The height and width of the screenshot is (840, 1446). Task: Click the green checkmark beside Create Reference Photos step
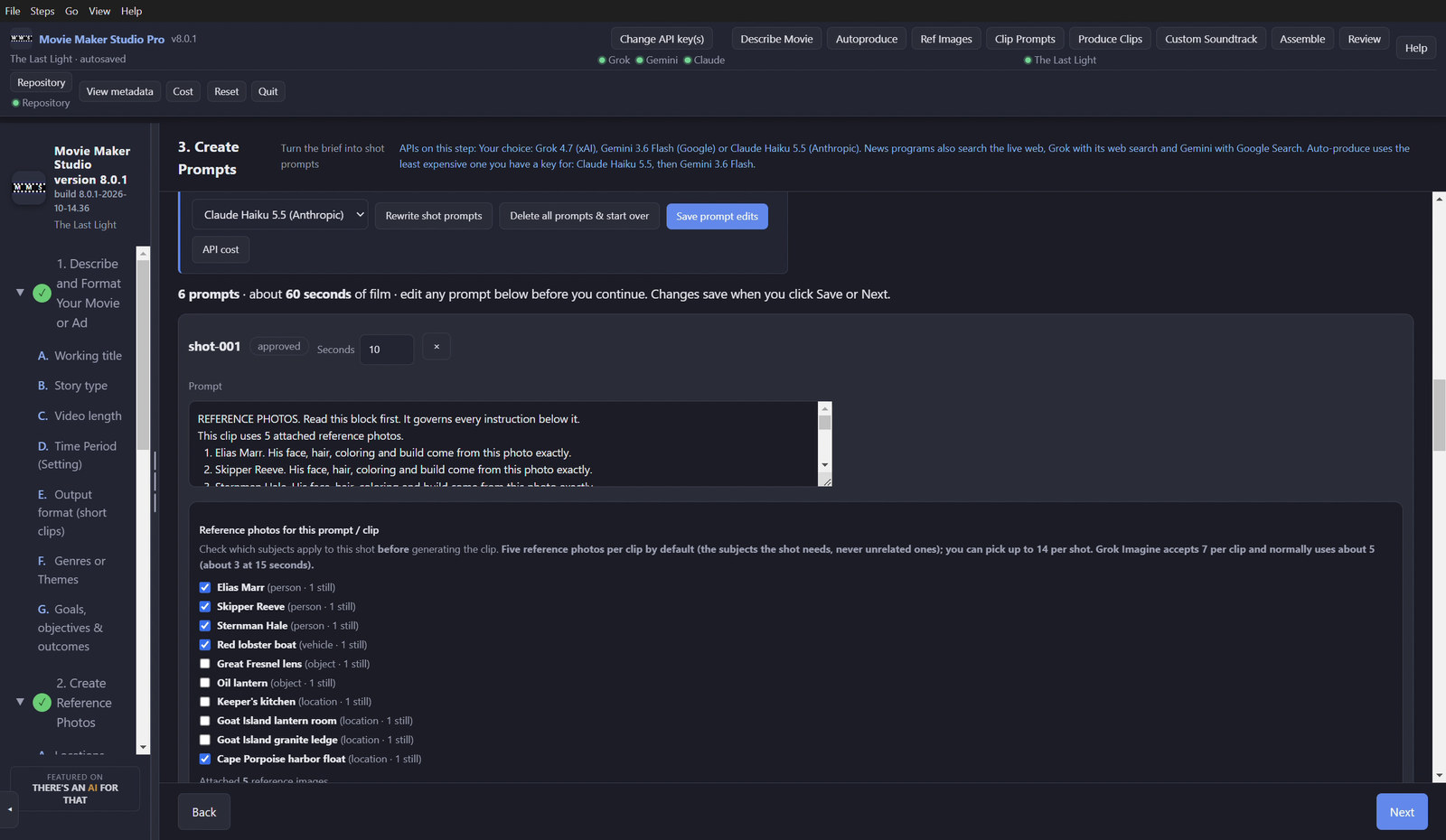click(42, 703)
